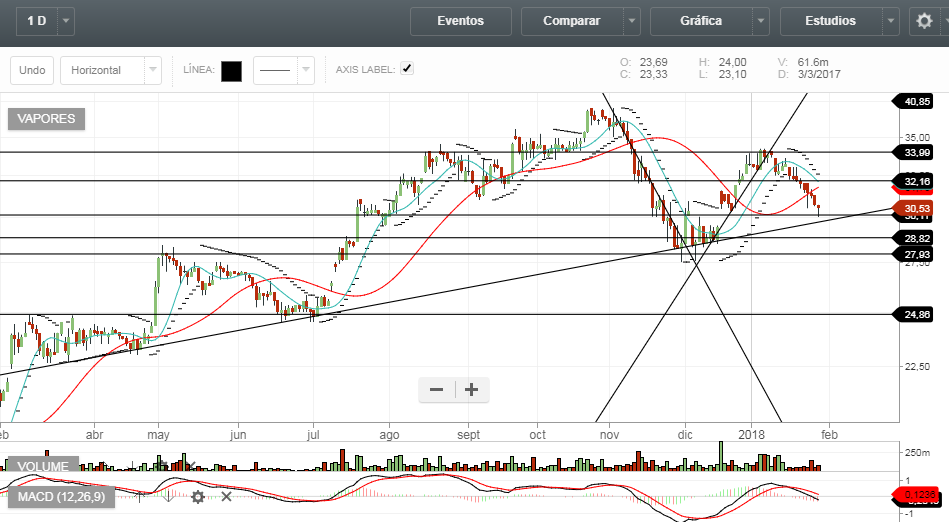
Task: Open the Estudios dropdown arrow
Action: 891,21
